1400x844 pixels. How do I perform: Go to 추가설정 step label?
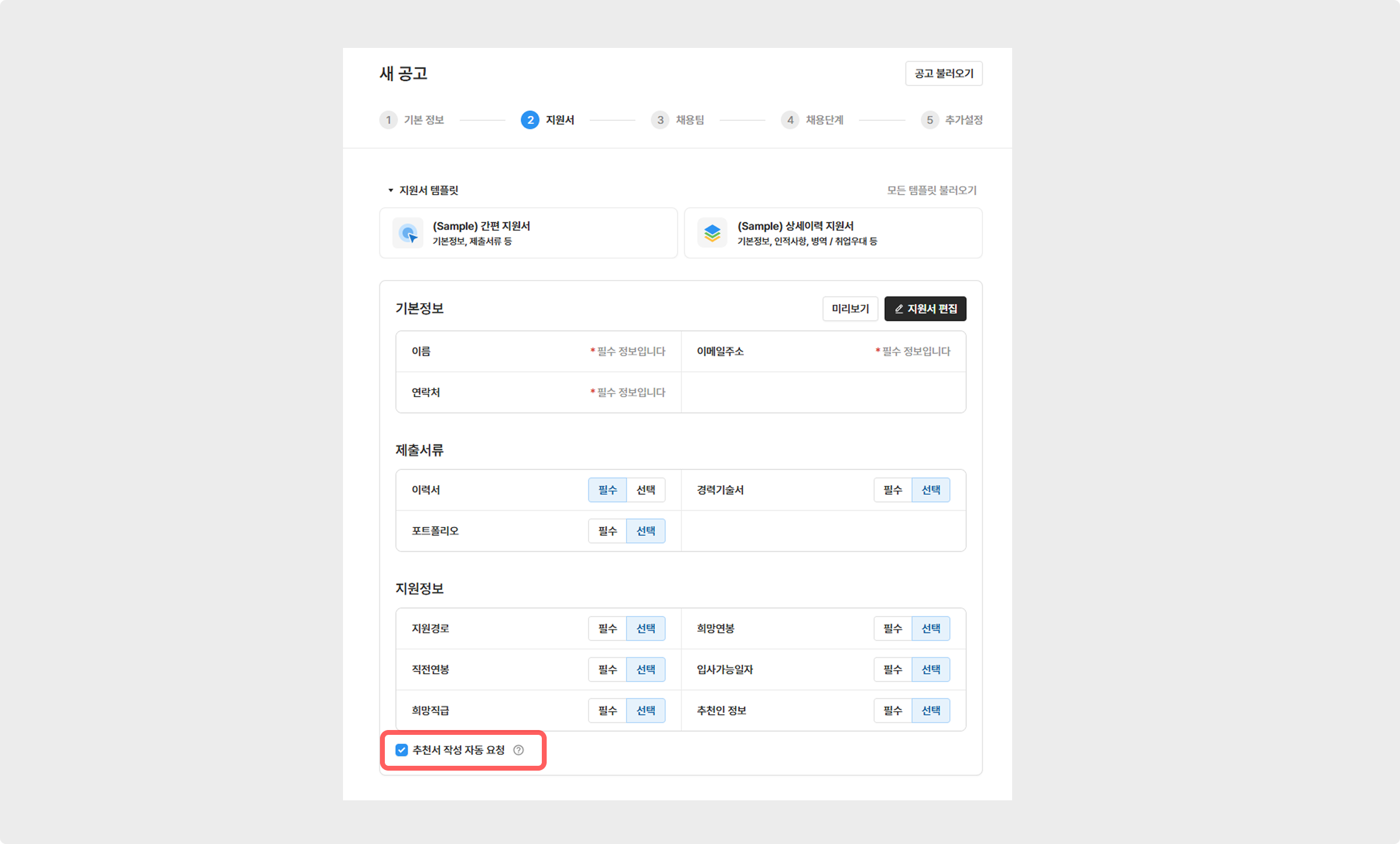(964, 120)
